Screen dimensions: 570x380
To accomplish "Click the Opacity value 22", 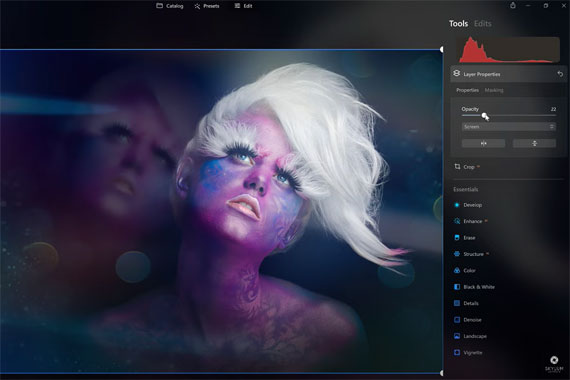I will tap(553, 109).
